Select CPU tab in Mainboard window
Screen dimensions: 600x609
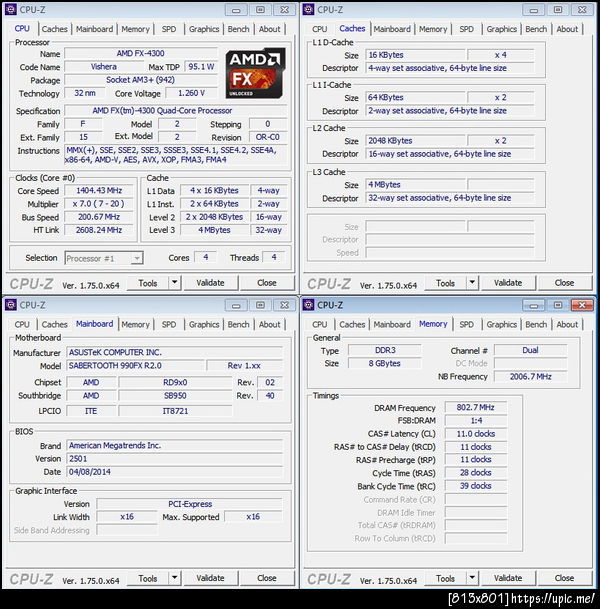pyautogui.click(x=22, y=324)
